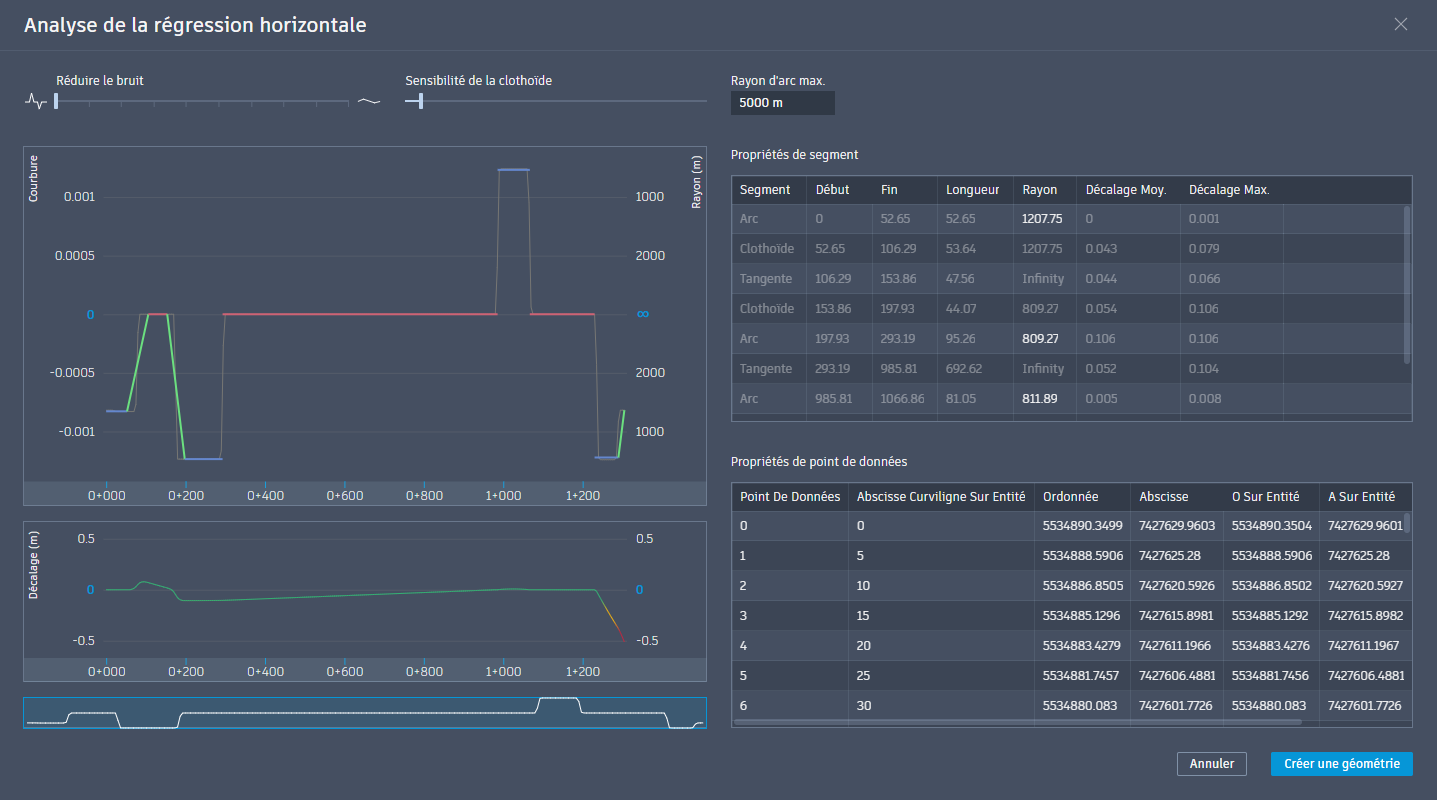Click ordonnée value 5534890.3499
Screen dimensions: 1437x800
(x=1081, y=526)
